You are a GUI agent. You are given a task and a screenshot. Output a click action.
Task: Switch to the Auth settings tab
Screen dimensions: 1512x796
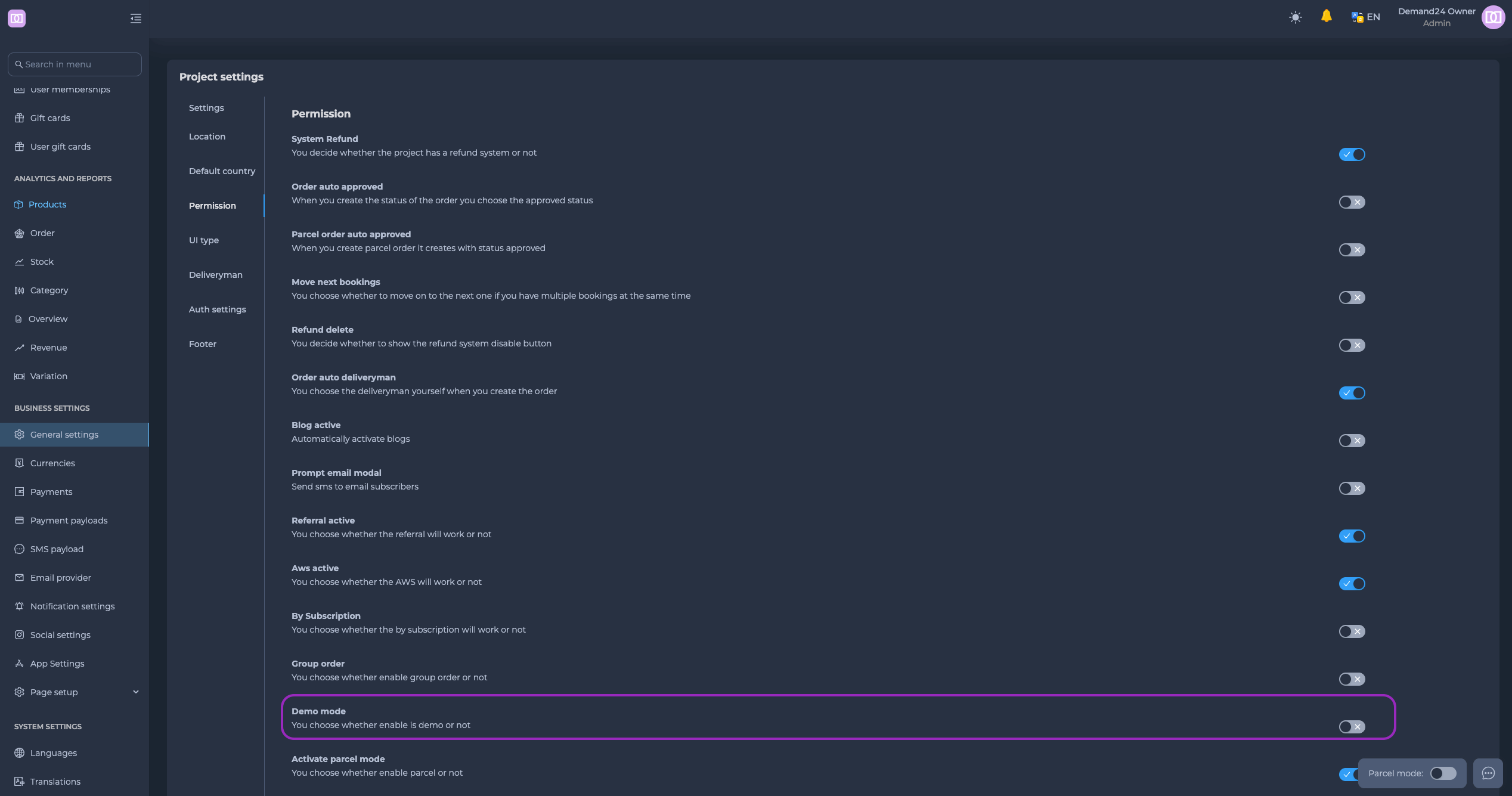(217, 309)
